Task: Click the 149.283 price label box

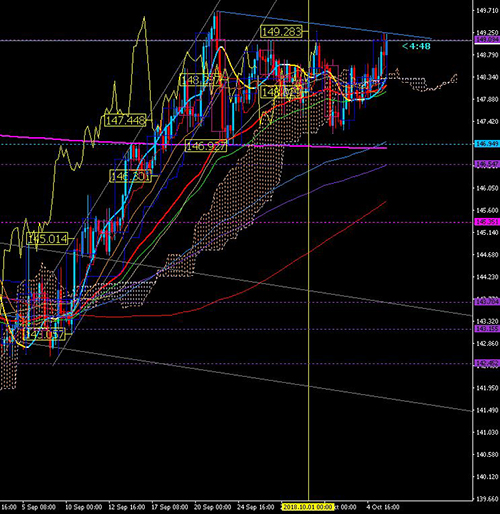Action: pos(281,32)
